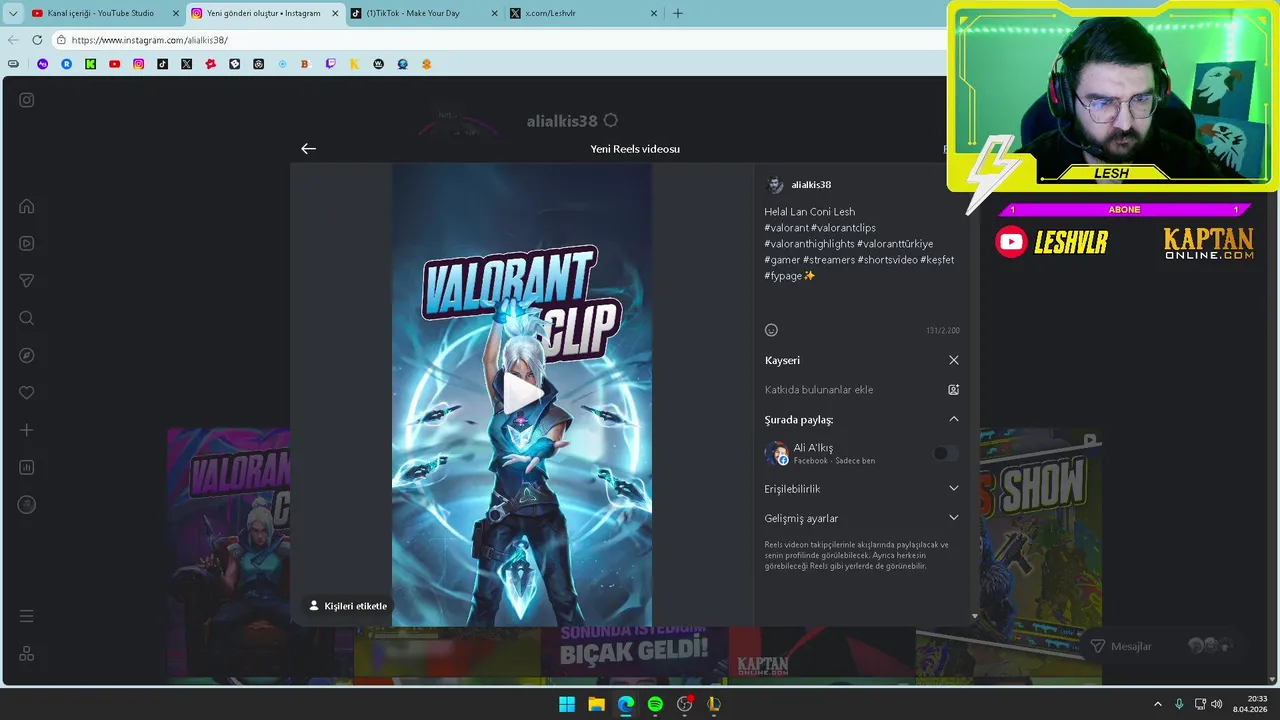Open the Windows Start menu
Screen dimensions: 1280x720
tap(567, 704)
